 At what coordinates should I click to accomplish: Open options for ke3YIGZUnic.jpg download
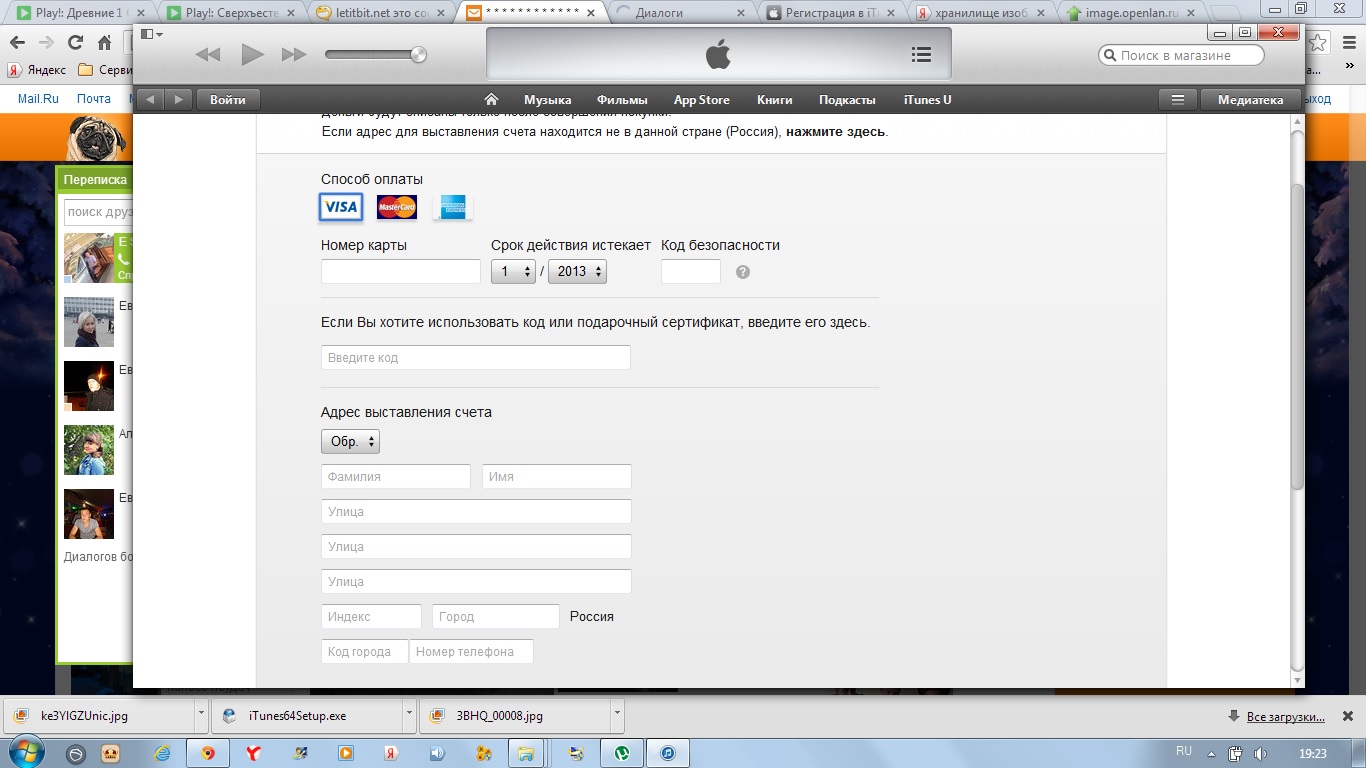coord(202,716)
